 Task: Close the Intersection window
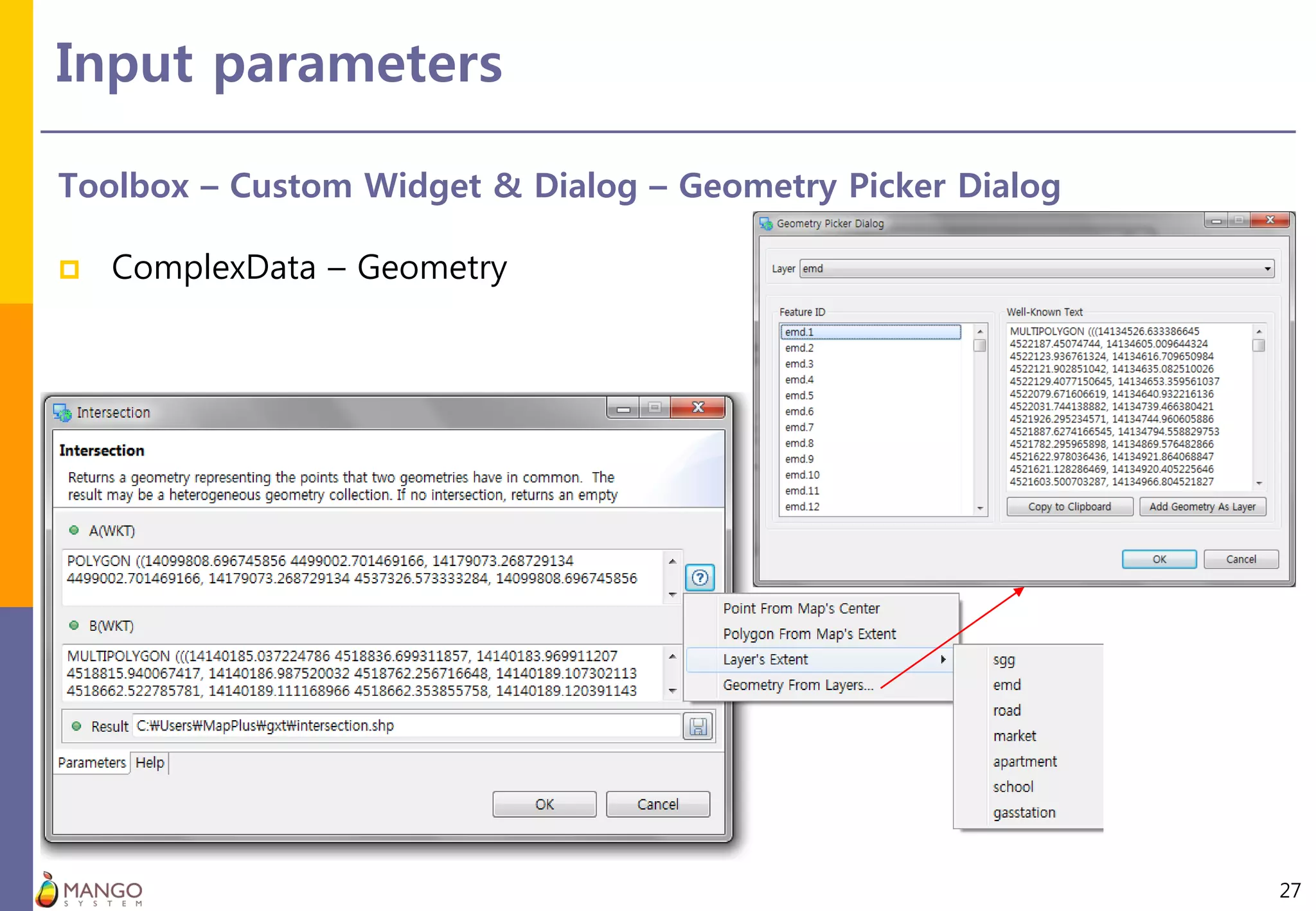[x=698, y=407]
